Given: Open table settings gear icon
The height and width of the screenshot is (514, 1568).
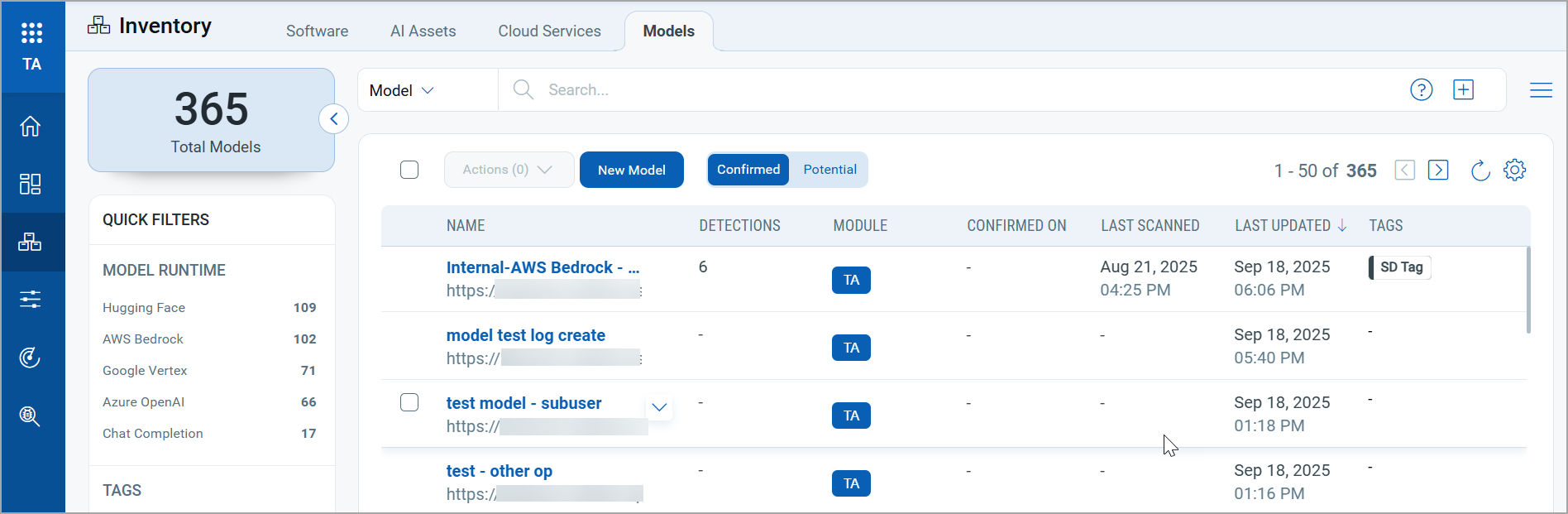Looking at the screenshot, I should pyautogui.click(x=1514, y=170).
